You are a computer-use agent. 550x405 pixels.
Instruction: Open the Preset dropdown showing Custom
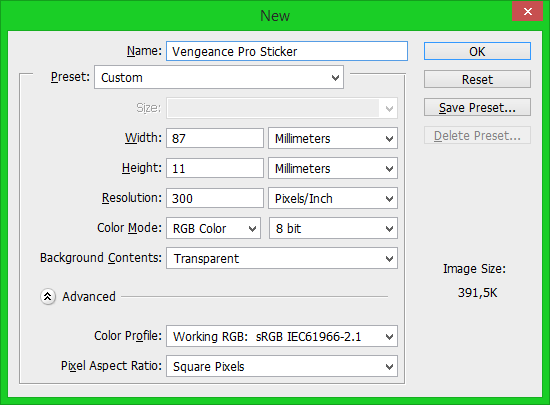(x=219, y=77)
